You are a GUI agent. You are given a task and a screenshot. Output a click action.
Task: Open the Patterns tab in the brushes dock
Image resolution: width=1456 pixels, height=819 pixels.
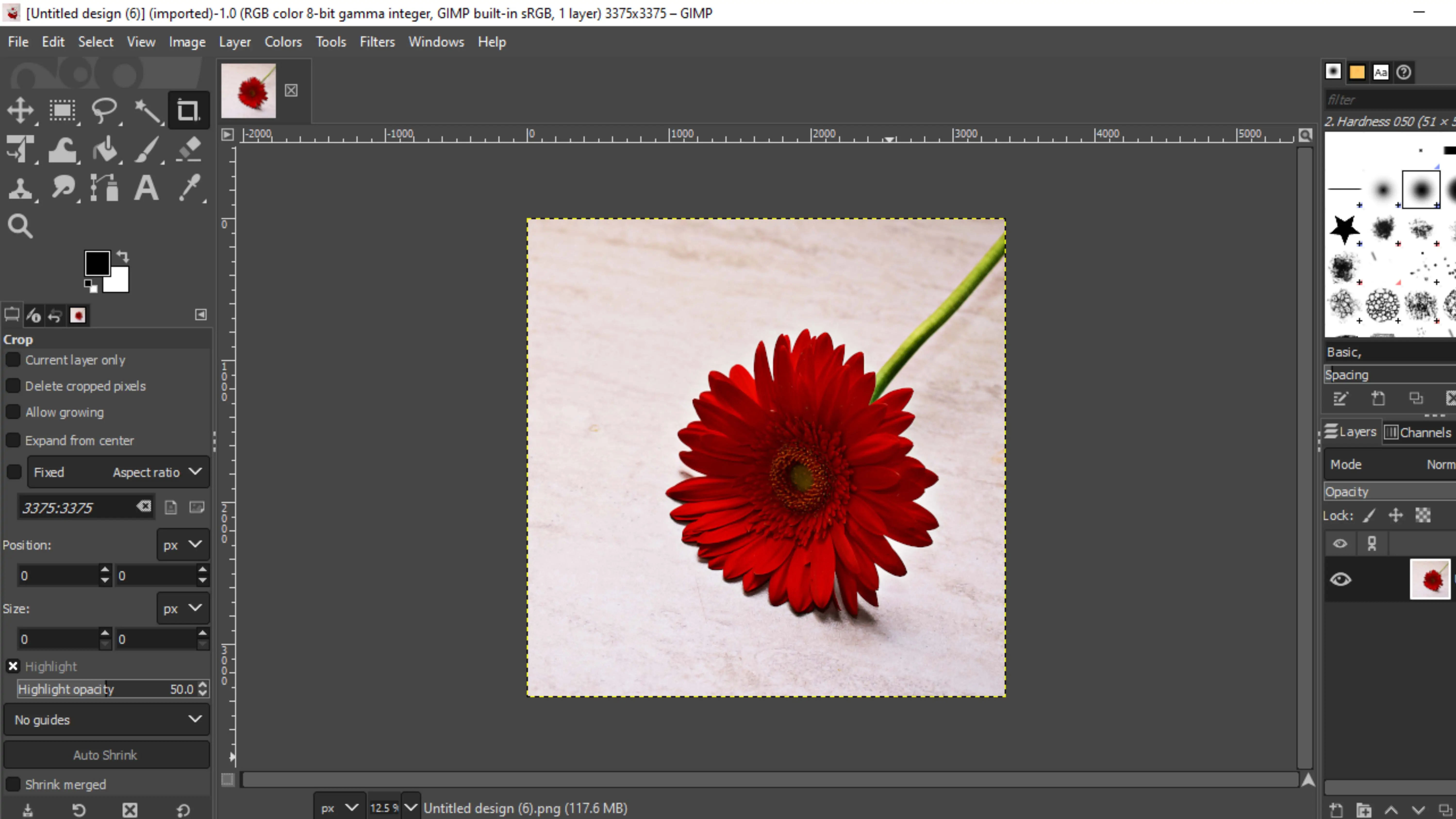(1357, 72)
